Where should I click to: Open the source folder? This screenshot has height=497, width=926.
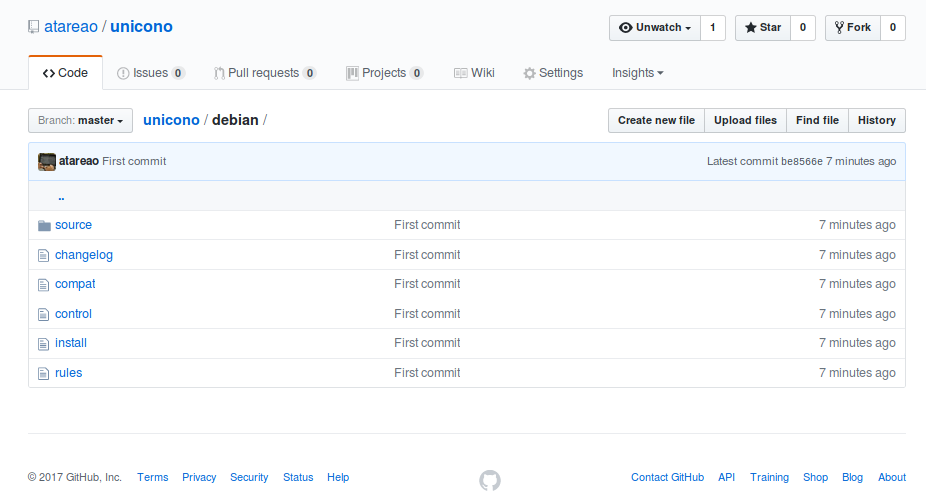click(73, 225)
